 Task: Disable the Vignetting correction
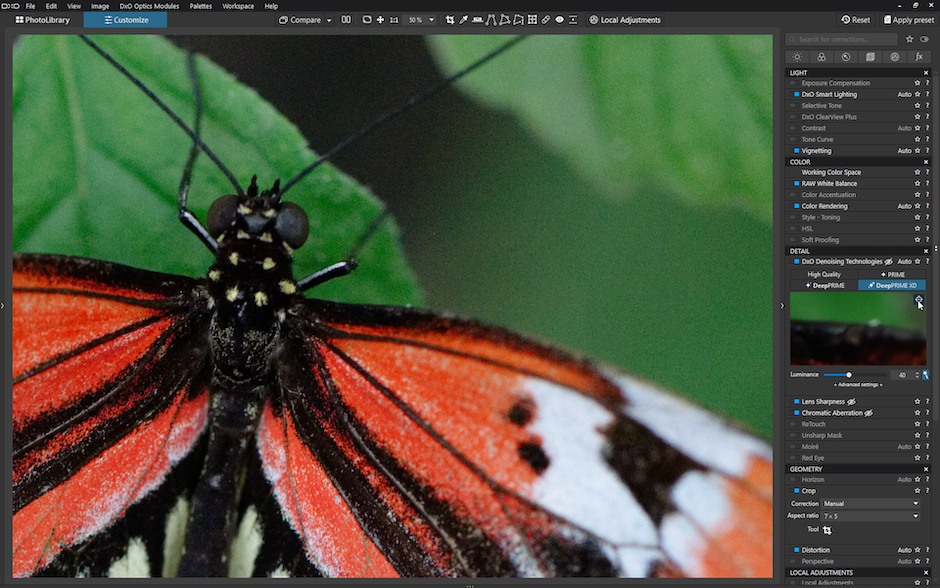pos(797,151)
